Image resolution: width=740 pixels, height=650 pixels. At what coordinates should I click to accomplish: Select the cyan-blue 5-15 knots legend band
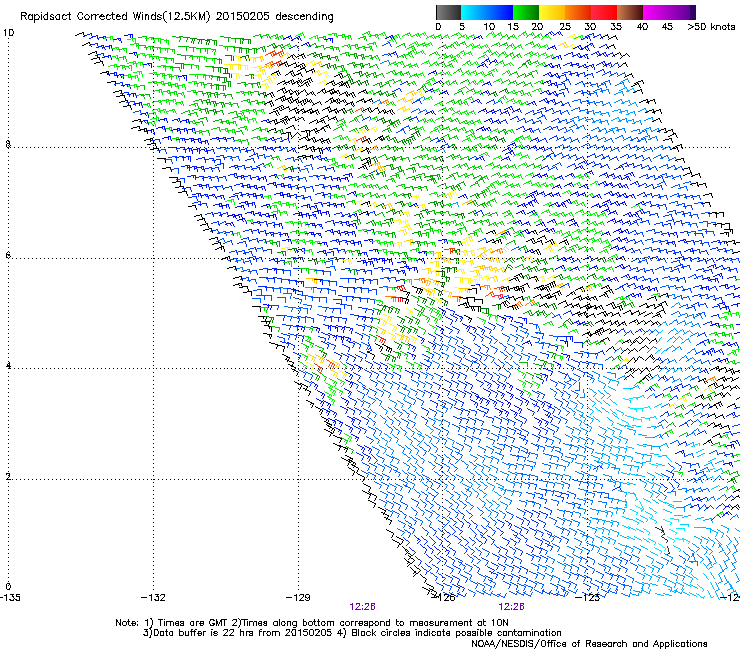point(487,12)
